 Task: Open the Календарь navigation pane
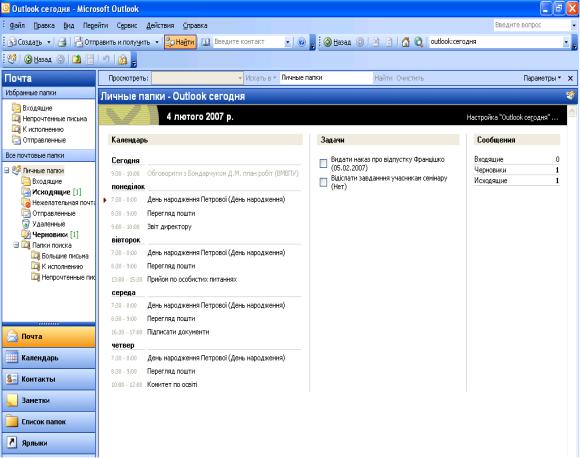49,358
